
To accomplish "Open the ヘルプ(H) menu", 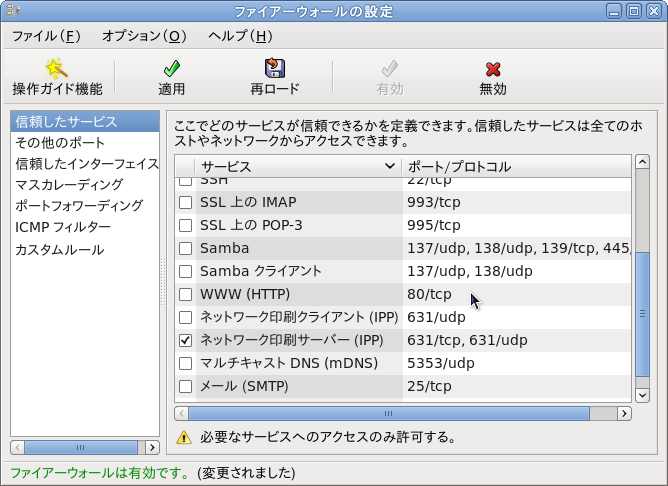I will 240,36.
